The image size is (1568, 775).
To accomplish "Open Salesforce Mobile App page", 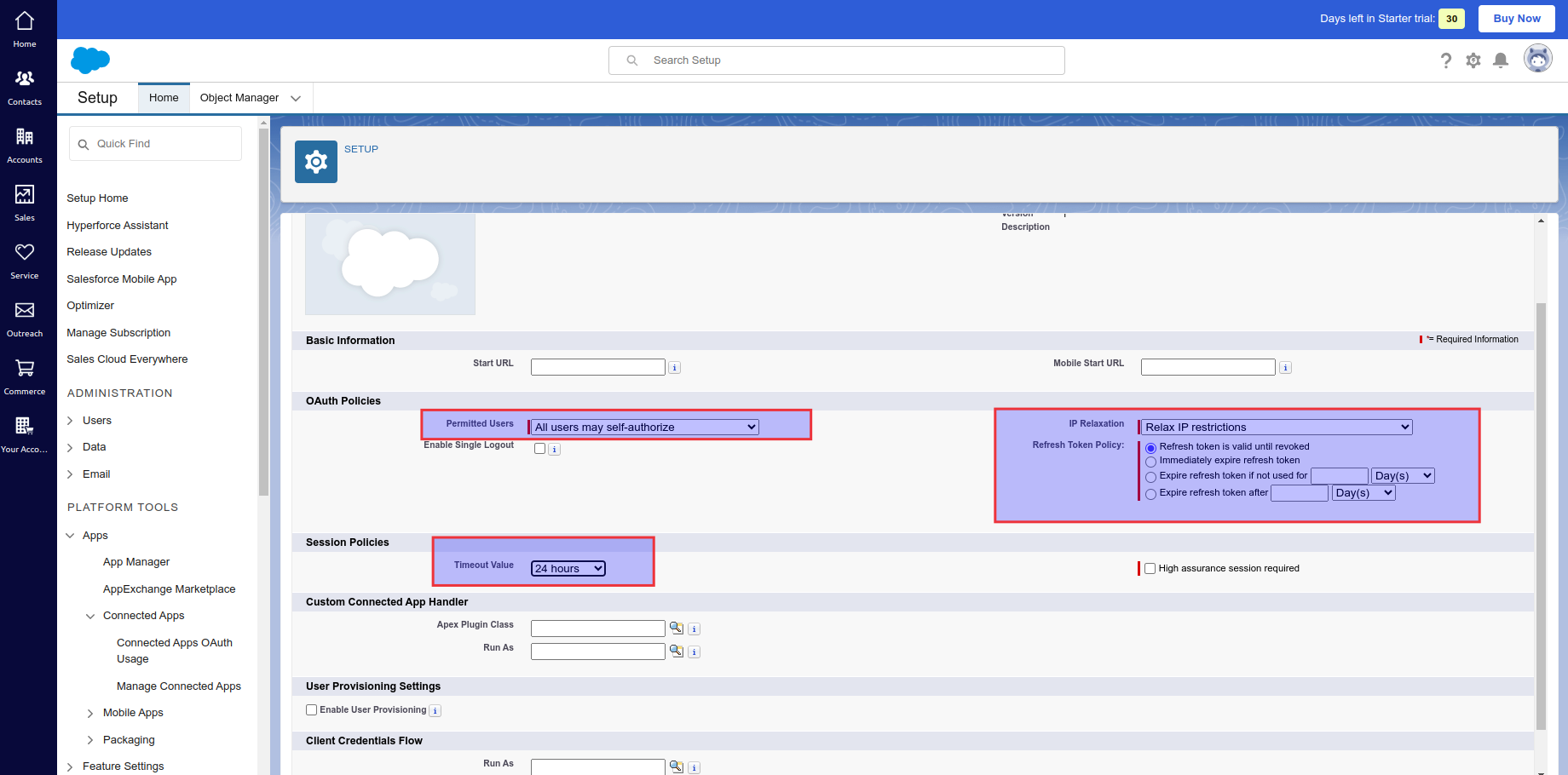I will [122, 279].
